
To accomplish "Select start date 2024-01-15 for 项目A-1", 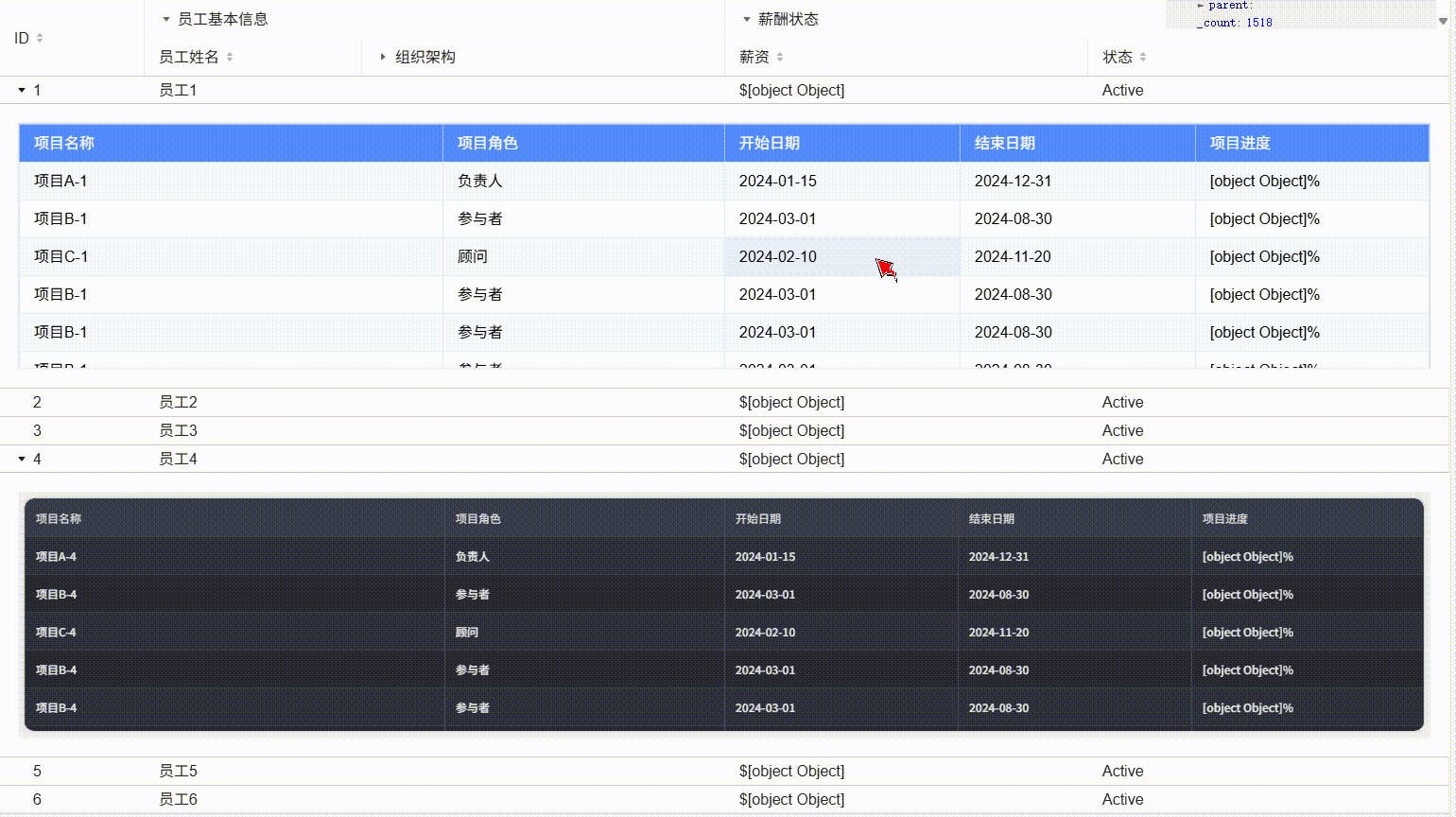I will pyautogui.click(x=842, y=181).
